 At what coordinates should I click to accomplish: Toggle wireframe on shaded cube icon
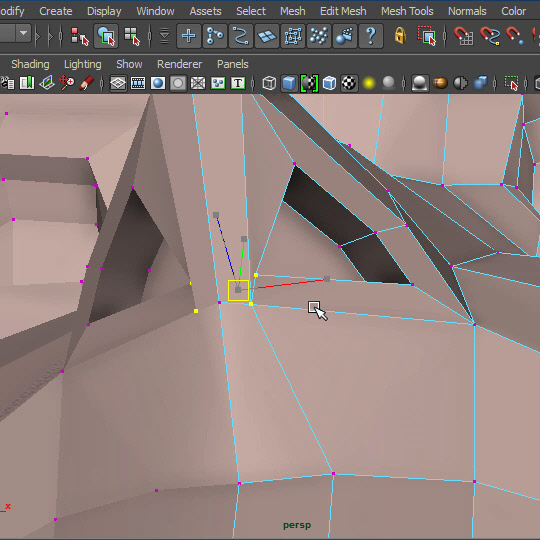click(x=329, y=83)
